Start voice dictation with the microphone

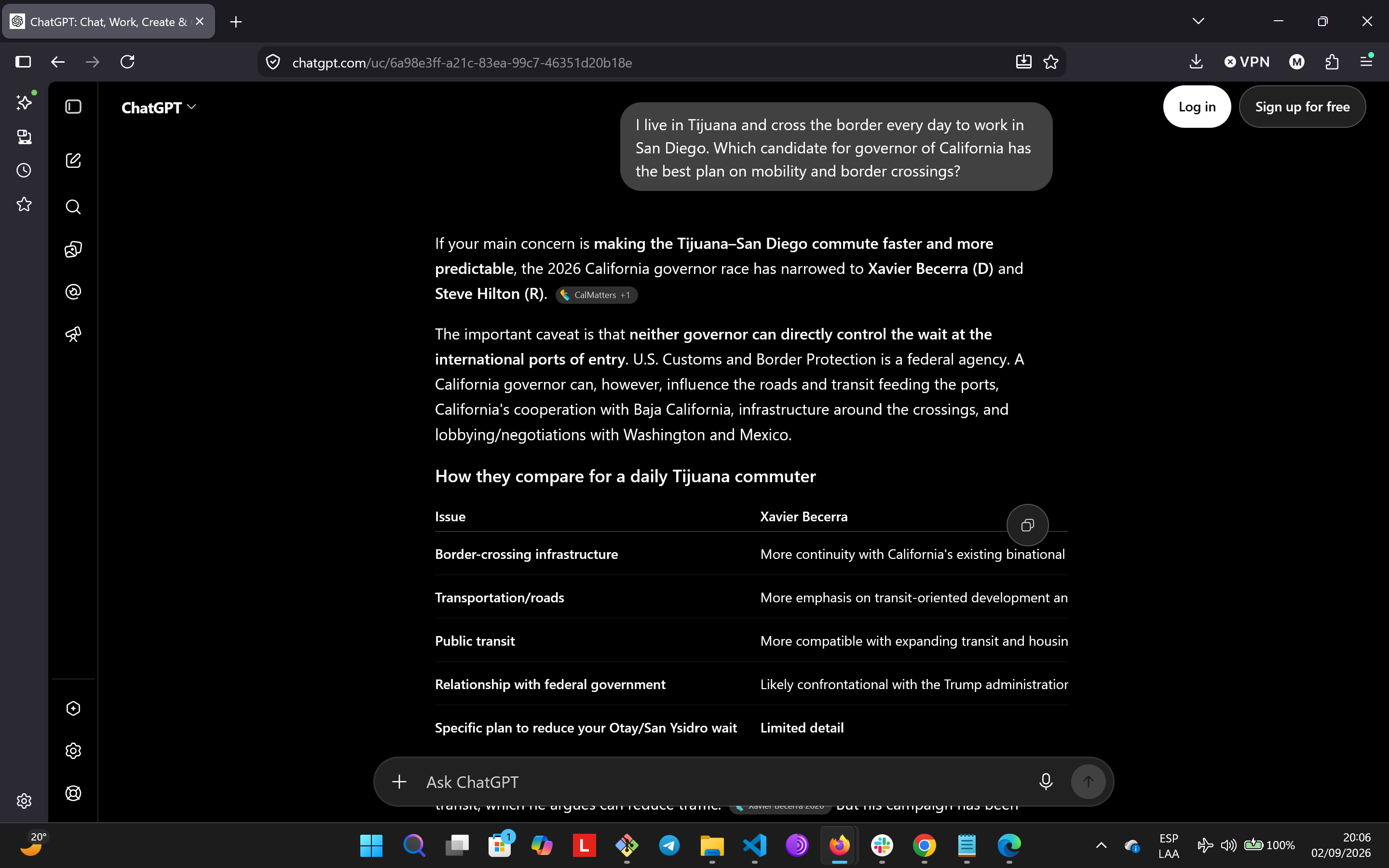[1046, 782]
